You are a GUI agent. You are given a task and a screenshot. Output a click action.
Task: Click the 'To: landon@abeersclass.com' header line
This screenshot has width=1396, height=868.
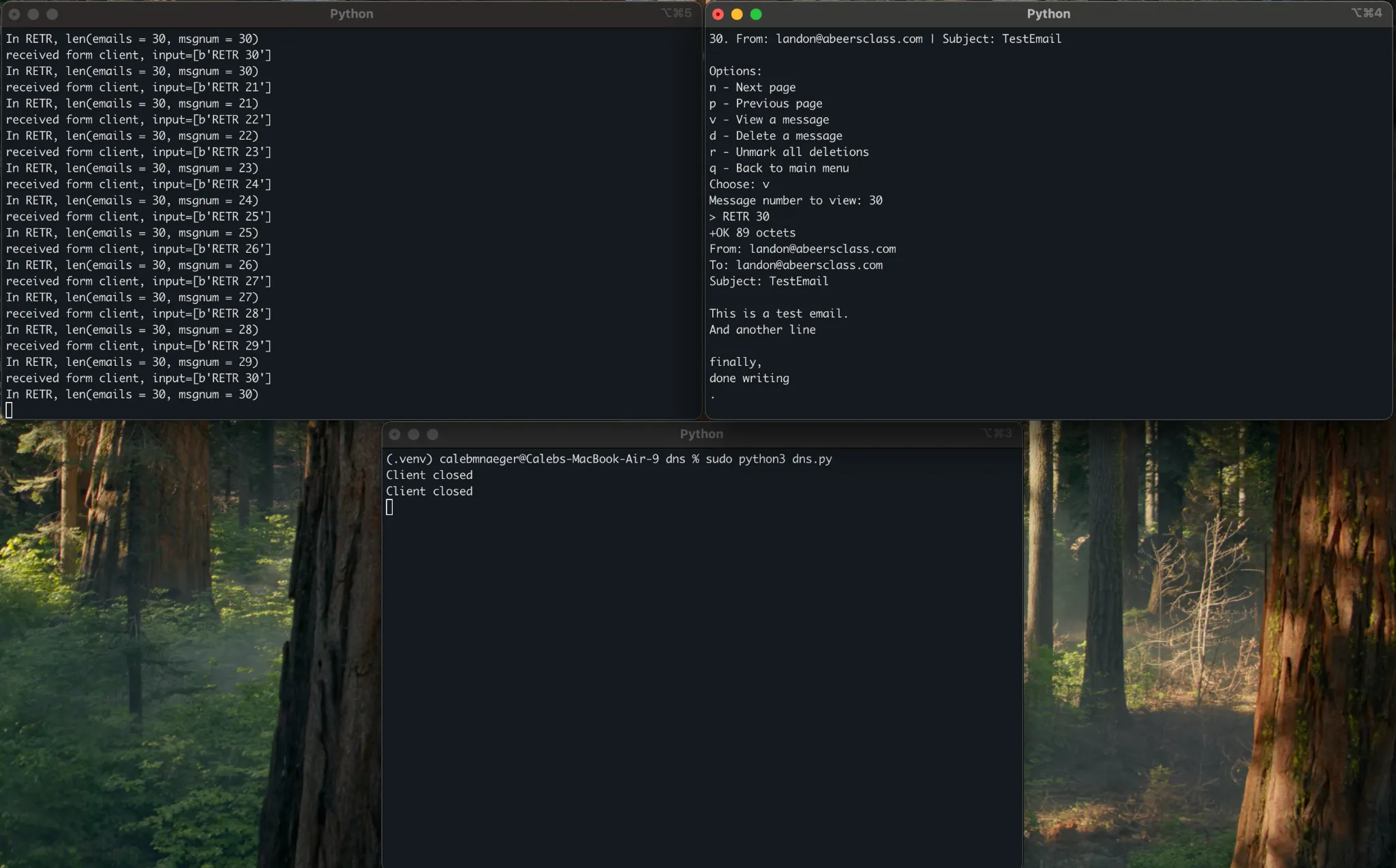click(x=795, y=265)
